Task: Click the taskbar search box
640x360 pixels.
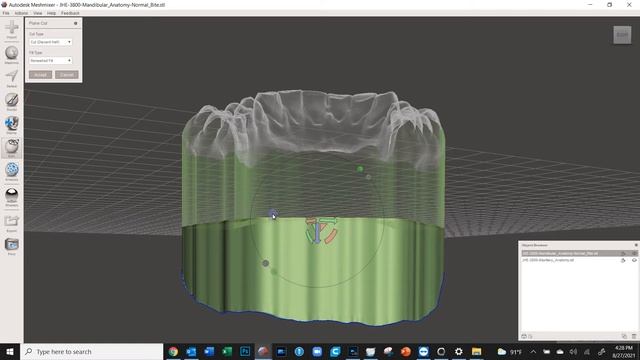Action: tap(92, 351)
